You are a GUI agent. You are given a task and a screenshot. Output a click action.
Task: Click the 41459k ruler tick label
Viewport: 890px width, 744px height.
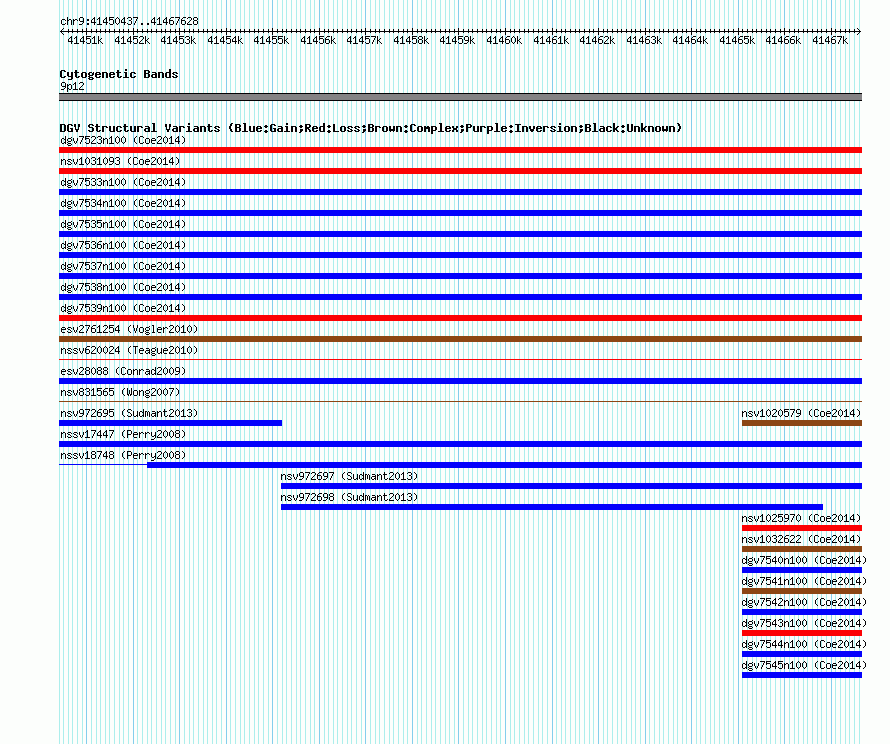457,40
